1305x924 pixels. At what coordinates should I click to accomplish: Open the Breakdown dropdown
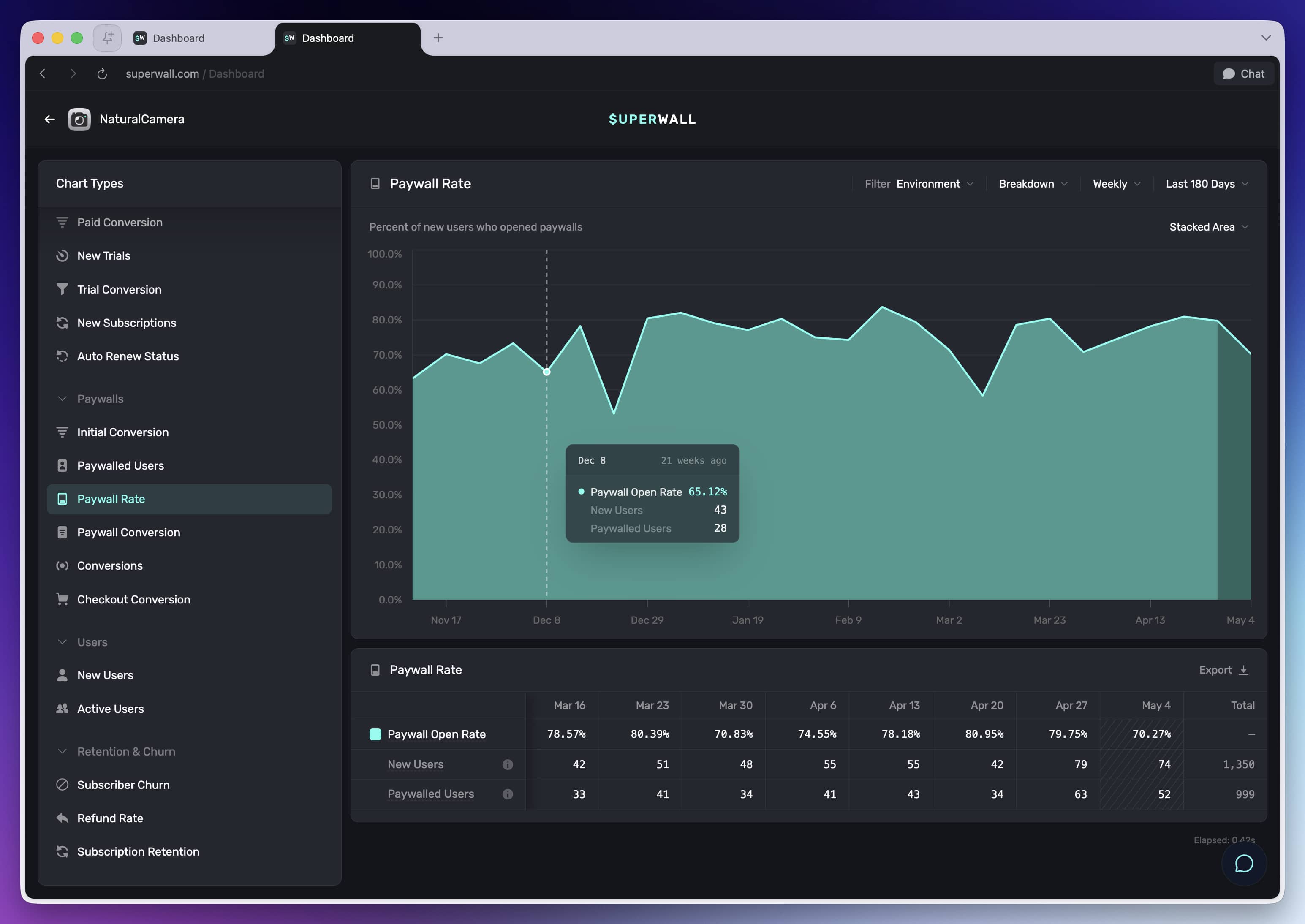click(x=1033, y=184)
